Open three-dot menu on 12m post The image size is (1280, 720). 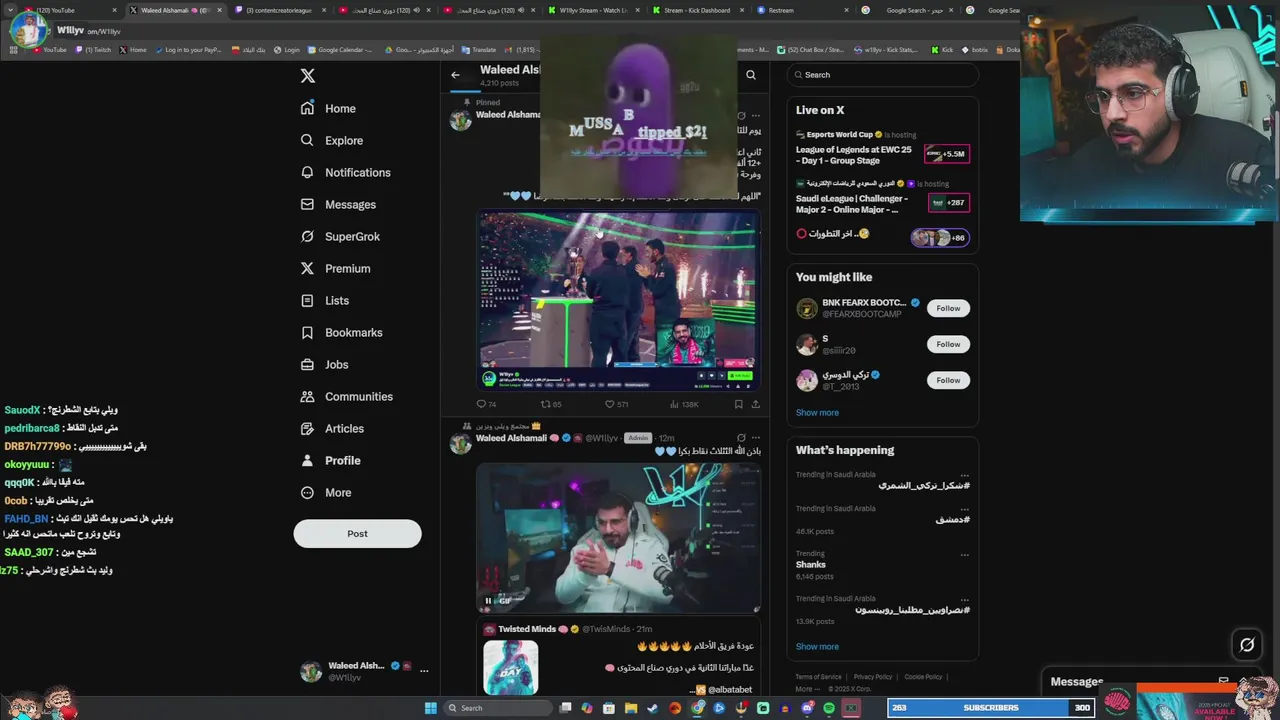(755, 438)
